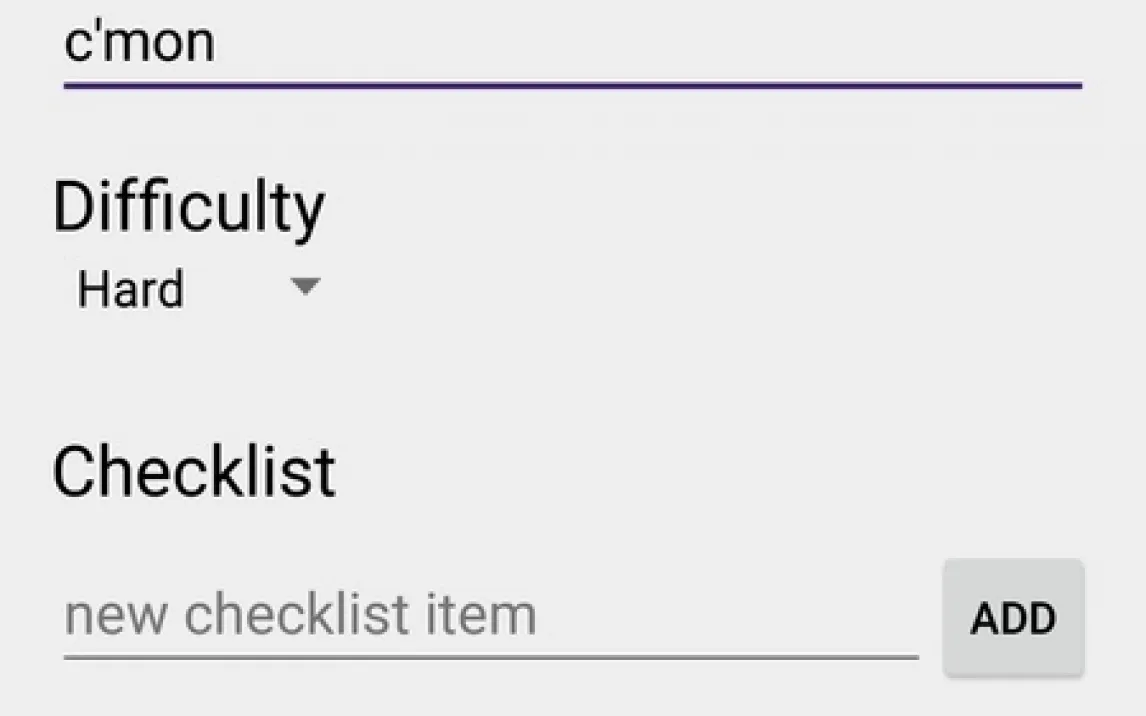
Task: Tap the gray triangle next to Hard
Action: (x=306, y=286)
